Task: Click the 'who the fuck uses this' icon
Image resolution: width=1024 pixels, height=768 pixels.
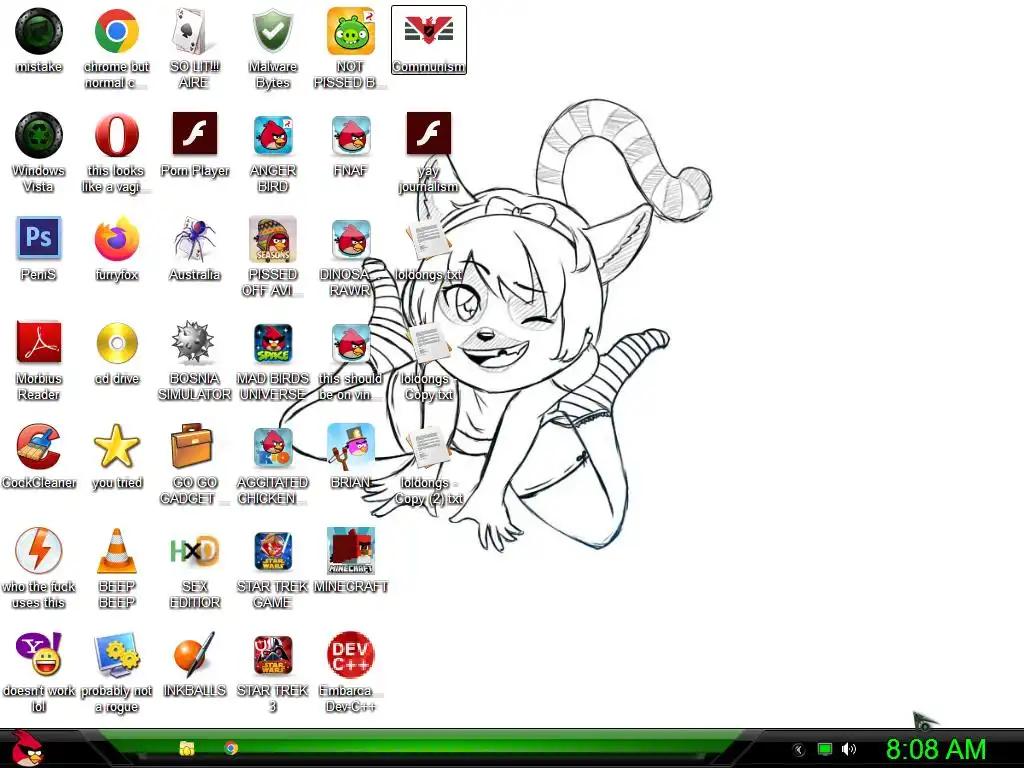Action: point(39,551)
